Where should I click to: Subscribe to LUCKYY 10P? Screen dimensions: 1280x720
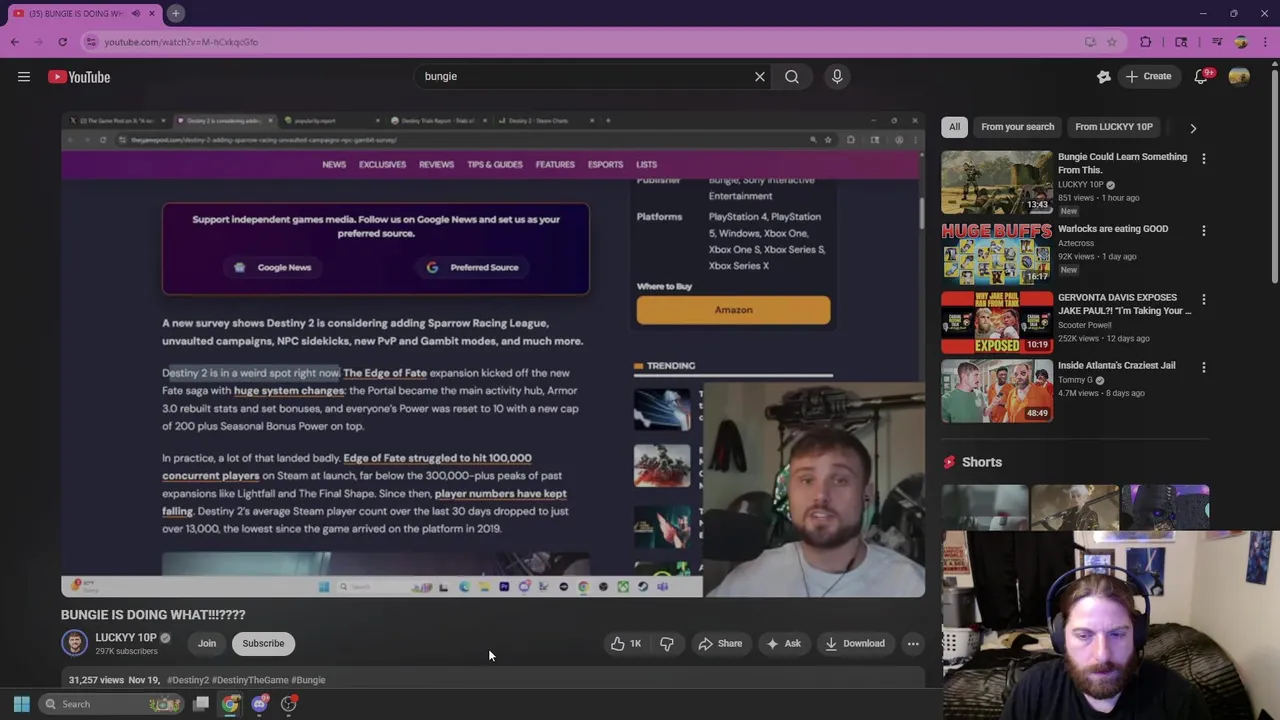(x=263, y=644)
